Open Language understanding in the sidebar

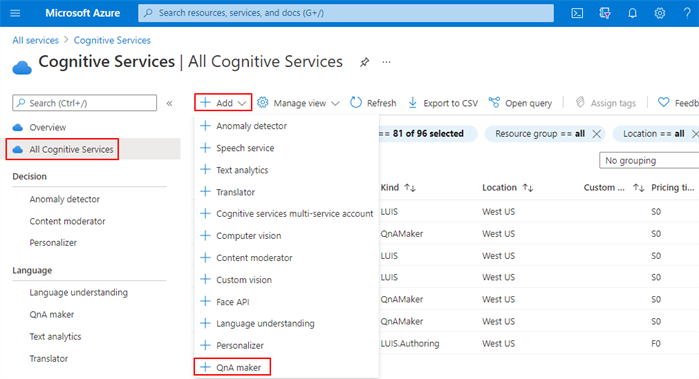pyautogui.click(x=78, y=292)
